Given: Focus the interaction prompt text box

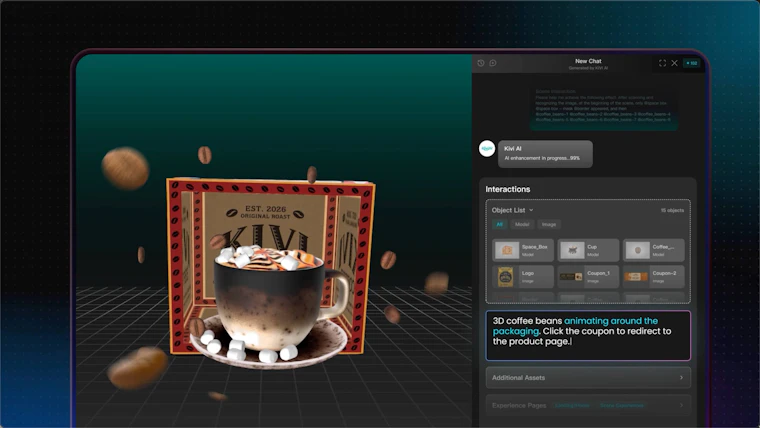Looking at the screenshot, I should [x=588, y=335].
